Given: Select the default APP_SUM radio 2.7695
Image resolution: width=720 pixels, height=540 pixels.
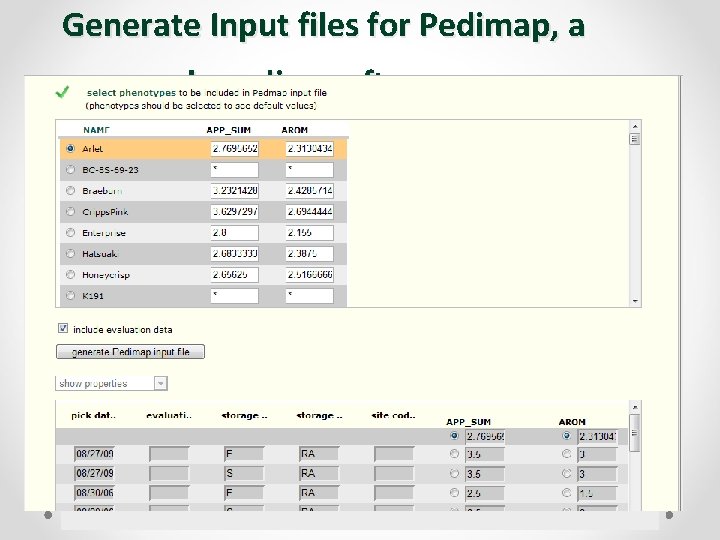Looking at the screenshot, I should click(455, 435).
